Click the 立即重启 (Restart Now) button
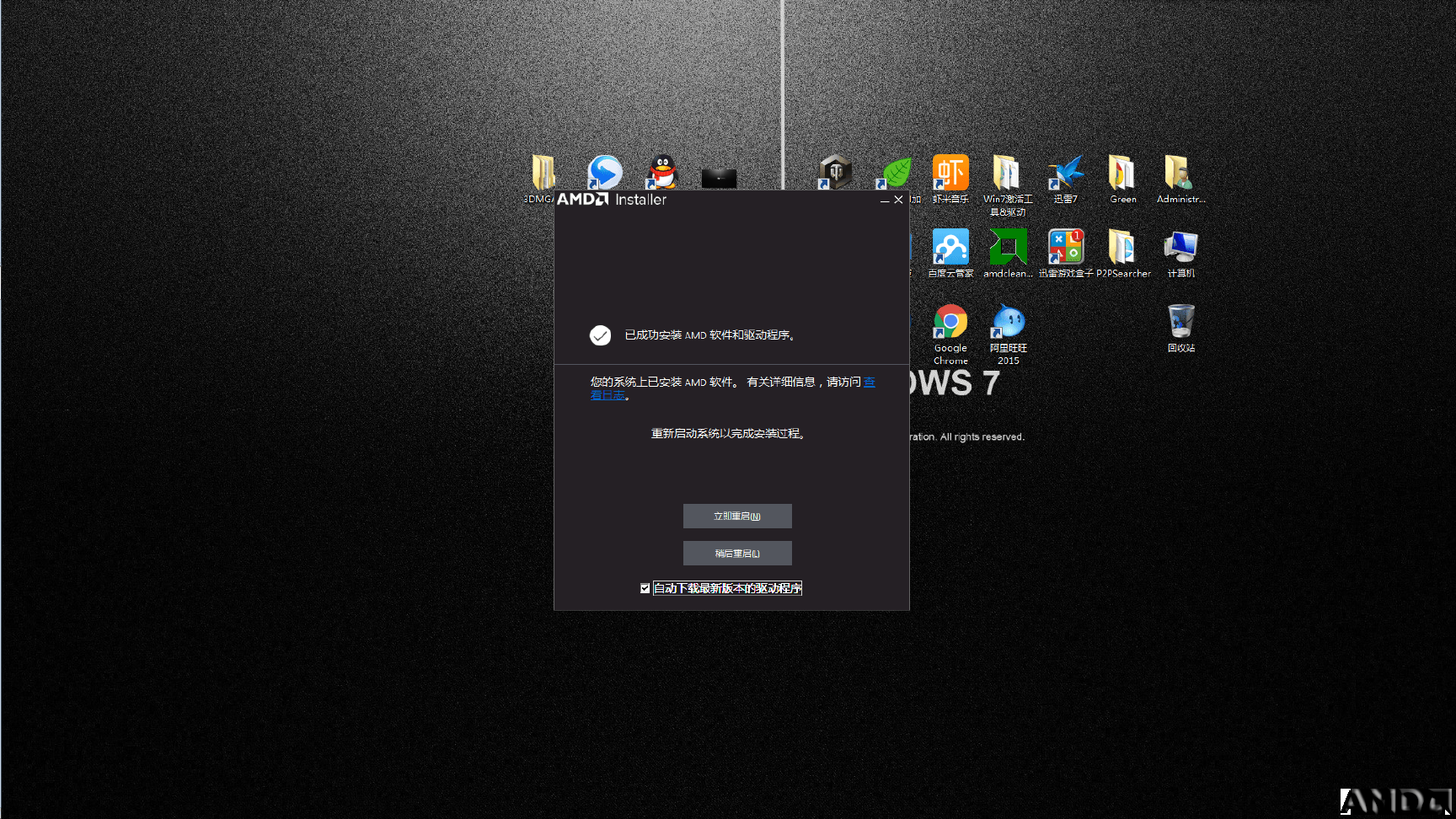The width and height of the screenshot is (1456, 819). coord(737,516)
